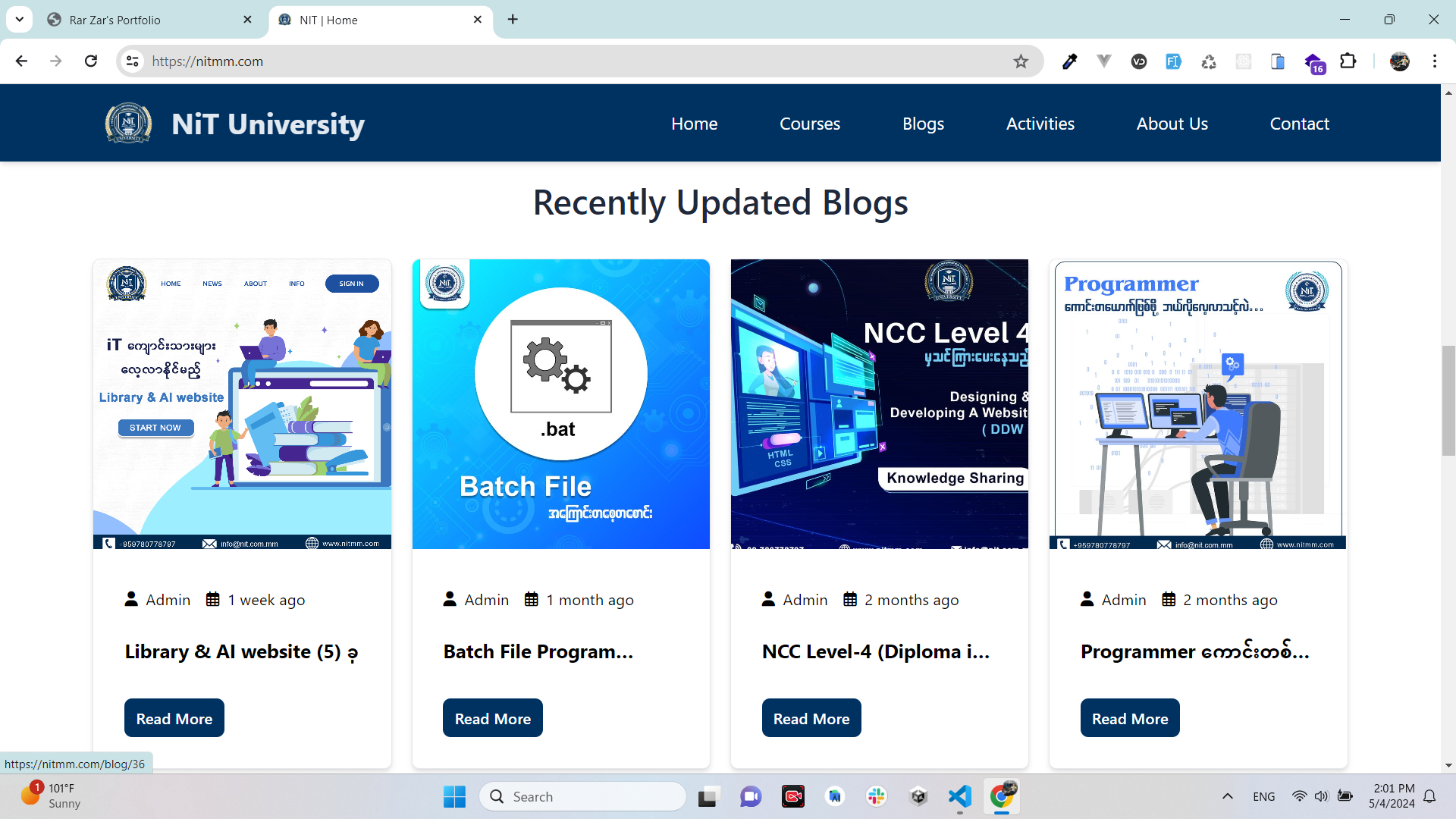Click the purple extension with 16 badge
1456x819 pixels.
coord(1314,63)
